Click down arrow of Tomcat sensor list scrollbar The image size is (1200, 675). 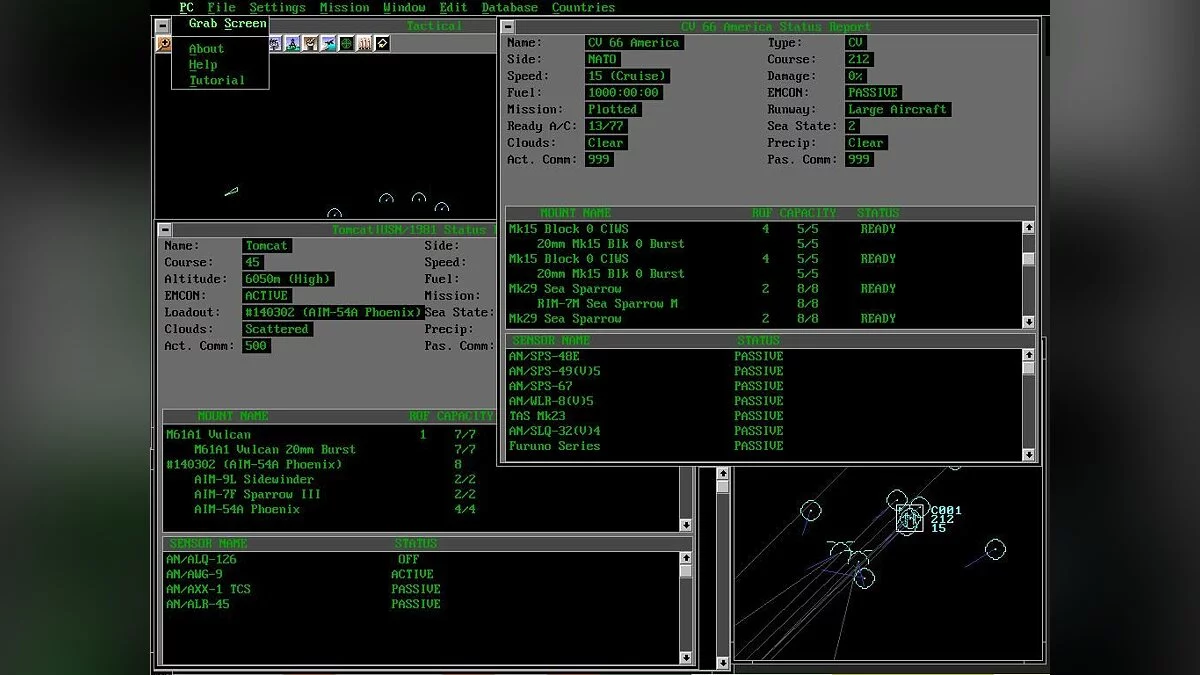click(685, 658)
